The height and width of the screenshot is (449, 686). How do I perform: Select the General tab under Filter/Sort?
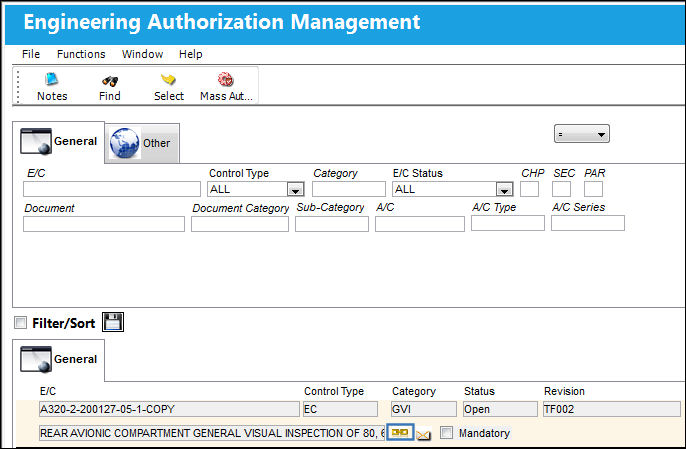click(x=59, y=360)
